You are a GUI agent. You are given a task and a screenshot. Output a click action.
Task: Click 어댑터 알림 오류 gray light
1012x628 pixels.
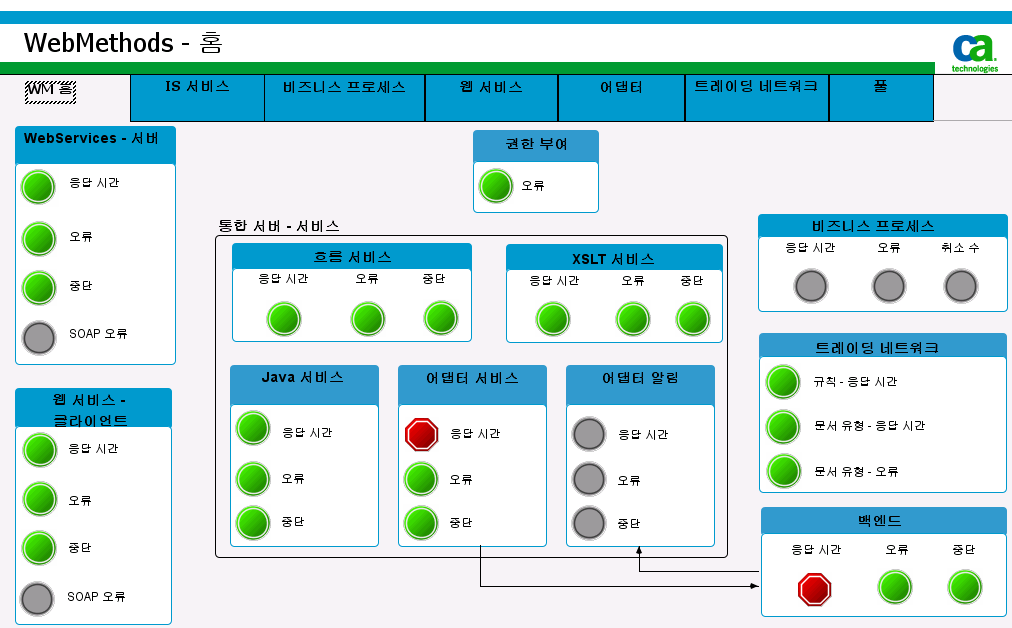[589, 479]
